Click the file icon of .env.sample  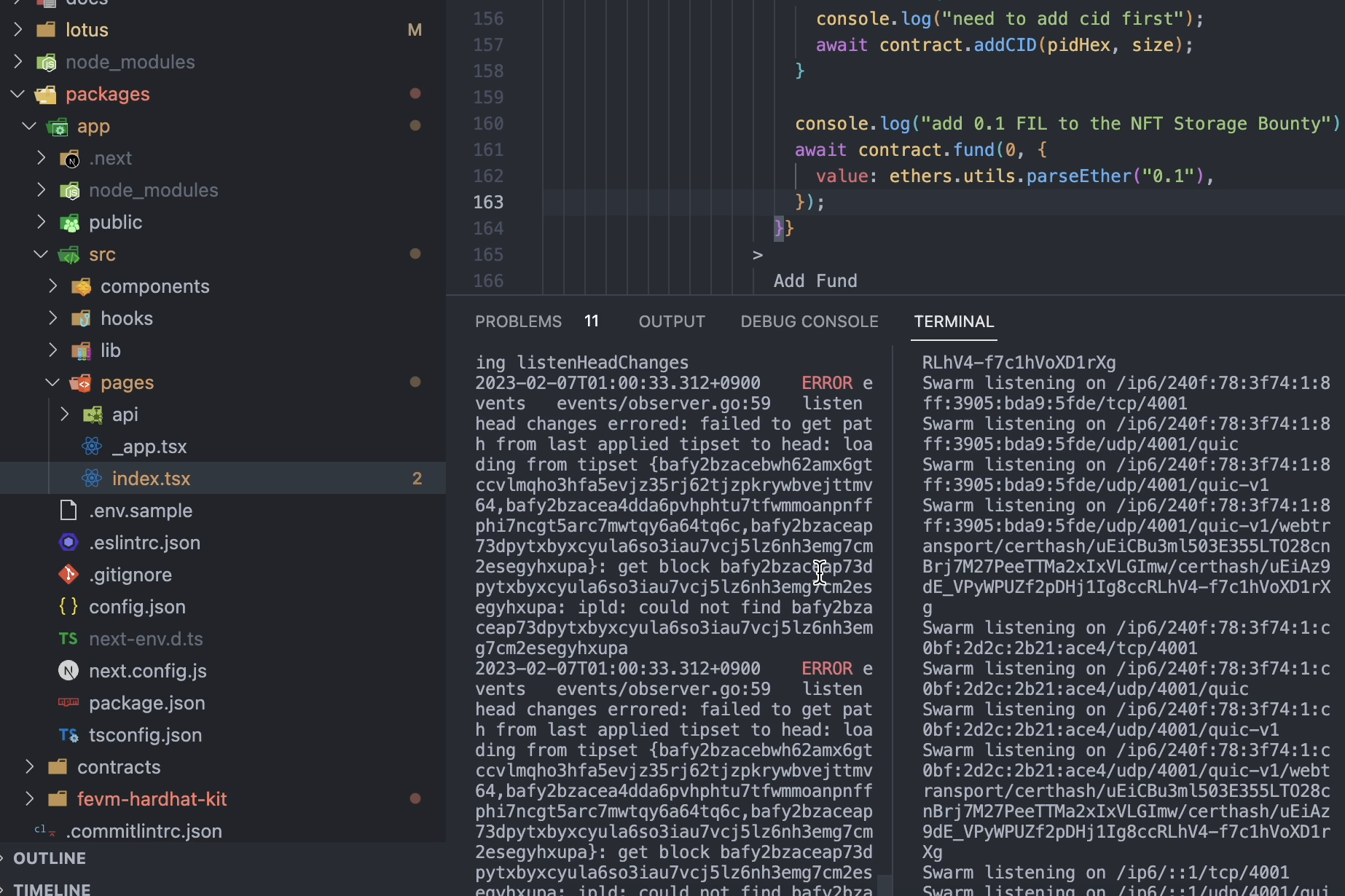click(68, 511)
